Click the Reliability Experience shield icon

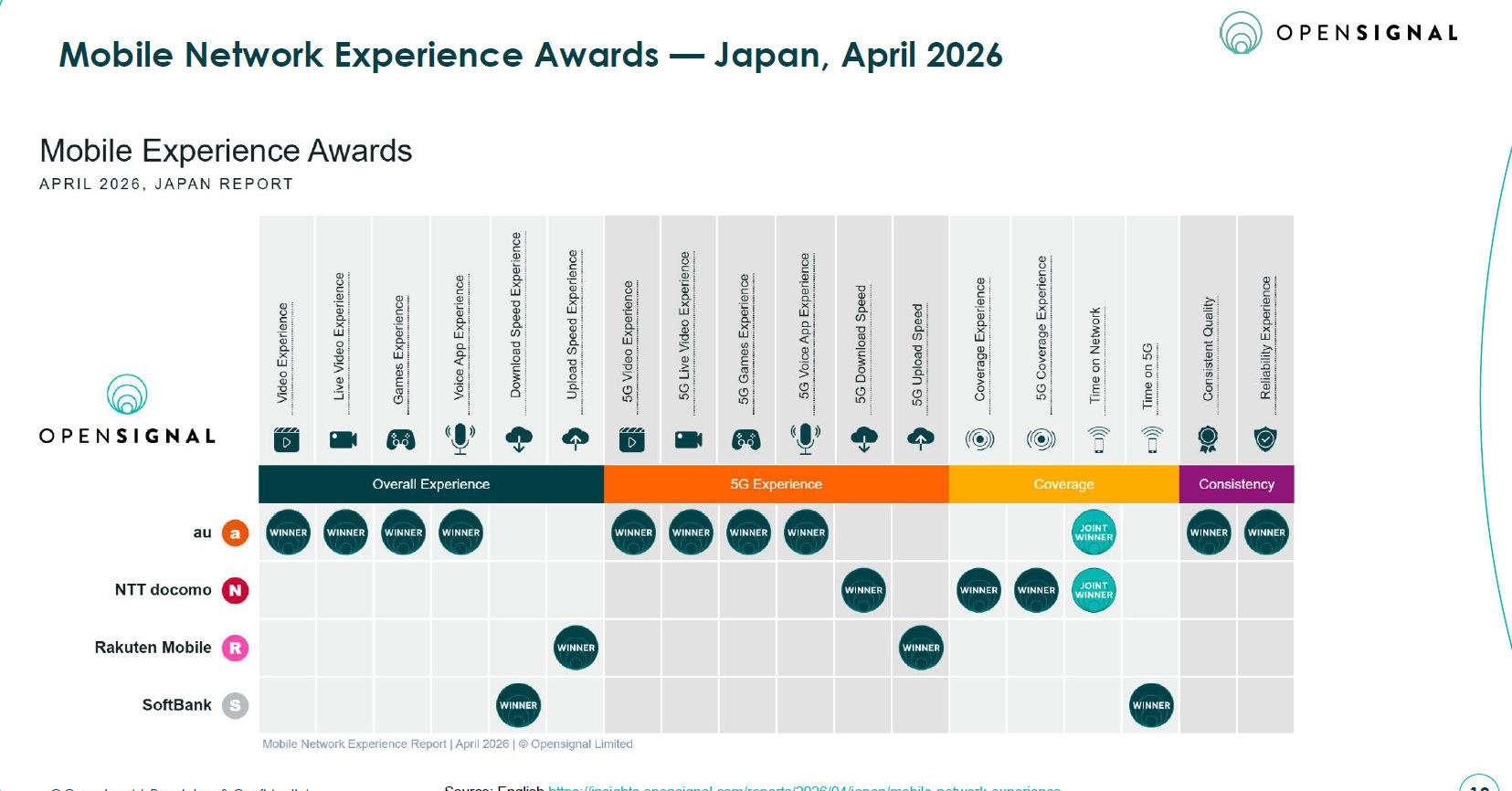pos(1265,439)
